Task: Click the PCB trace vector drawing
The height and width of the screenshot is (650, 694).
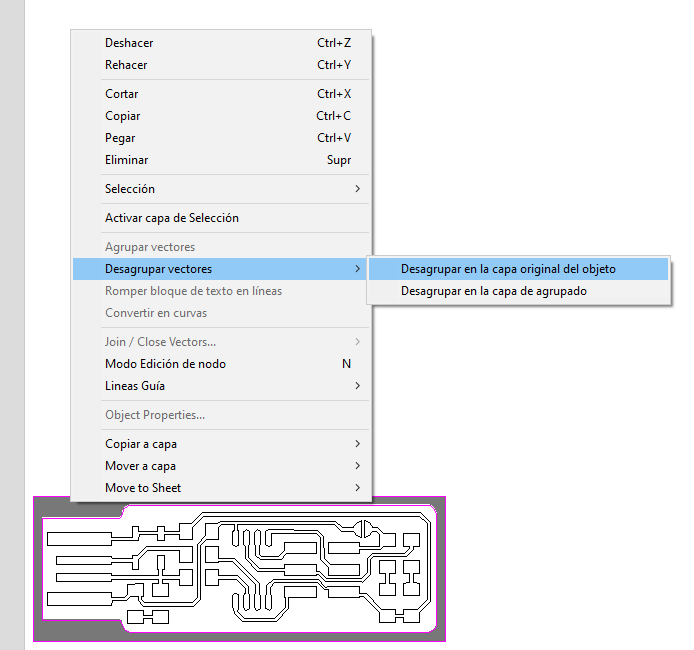Action: pyautogui.click(x=239, y=569)
